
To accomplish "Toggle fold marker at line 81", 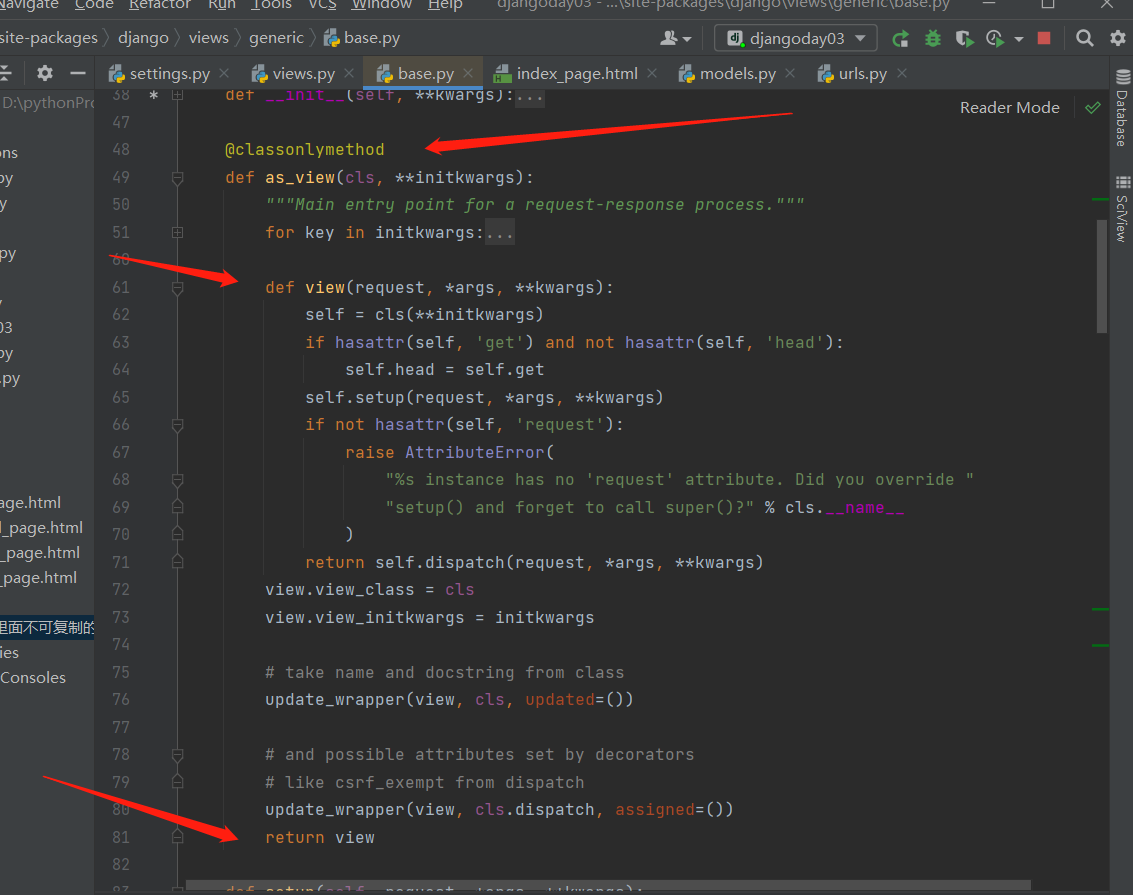I will pyautogui.click(x=177, y=837).
